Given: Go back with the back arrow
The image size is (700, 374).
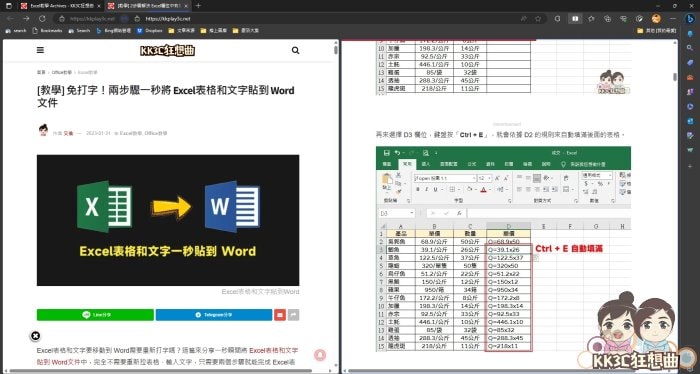Looking at the screenshot, I should [10, 19].
